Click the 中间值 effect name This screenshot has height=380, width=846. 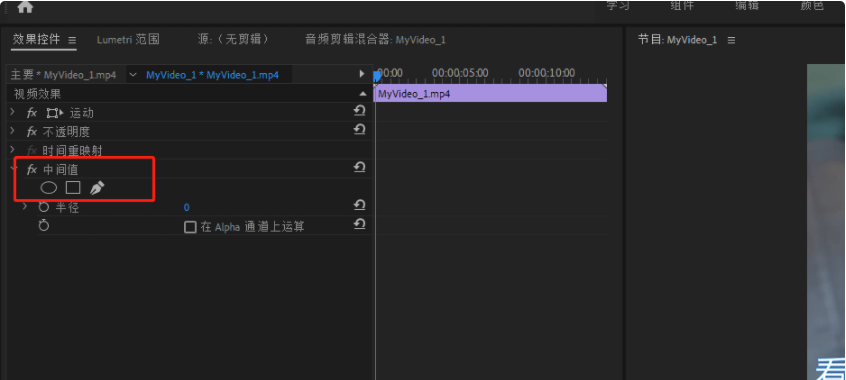point(60,169)
